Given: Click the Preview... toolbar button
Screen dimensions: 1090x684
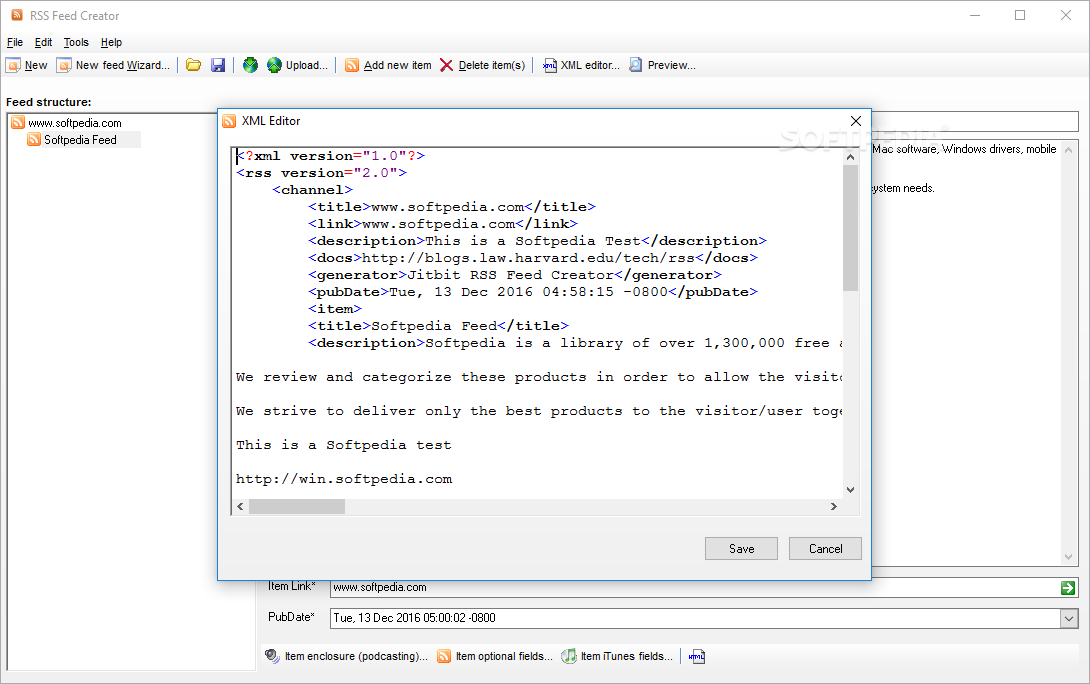Looking at the screenshot, I should click(662, 65).
